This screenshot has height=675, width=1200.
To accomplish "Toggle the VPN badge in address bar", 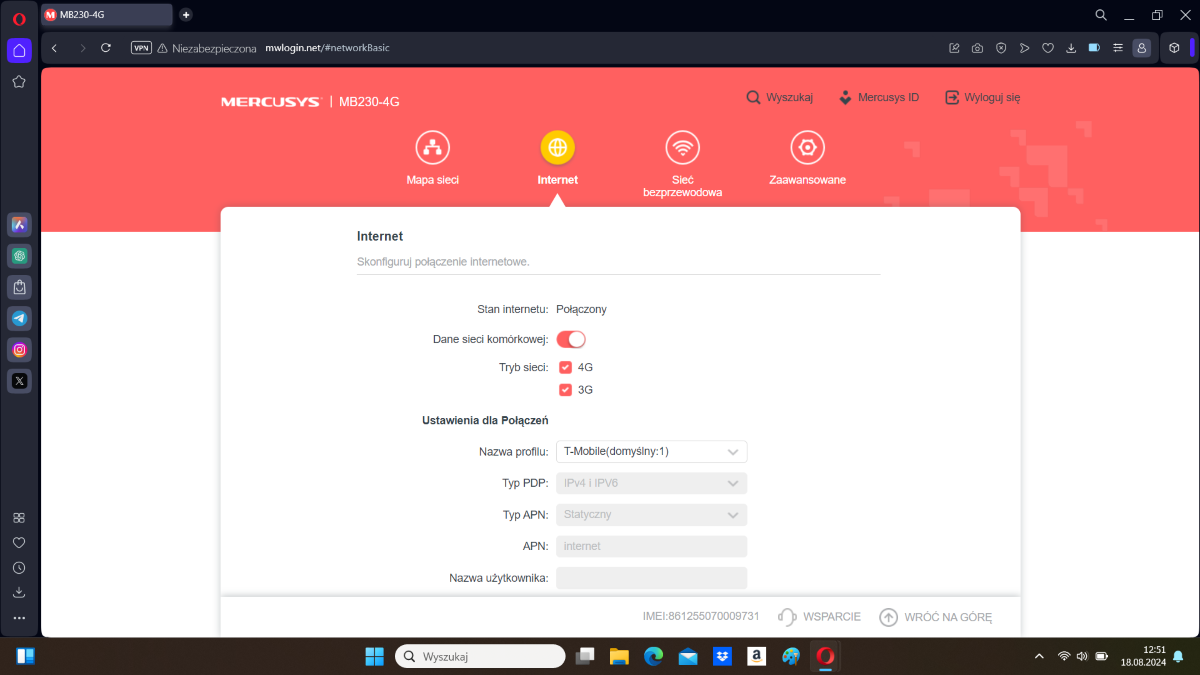I will point(141,47).
